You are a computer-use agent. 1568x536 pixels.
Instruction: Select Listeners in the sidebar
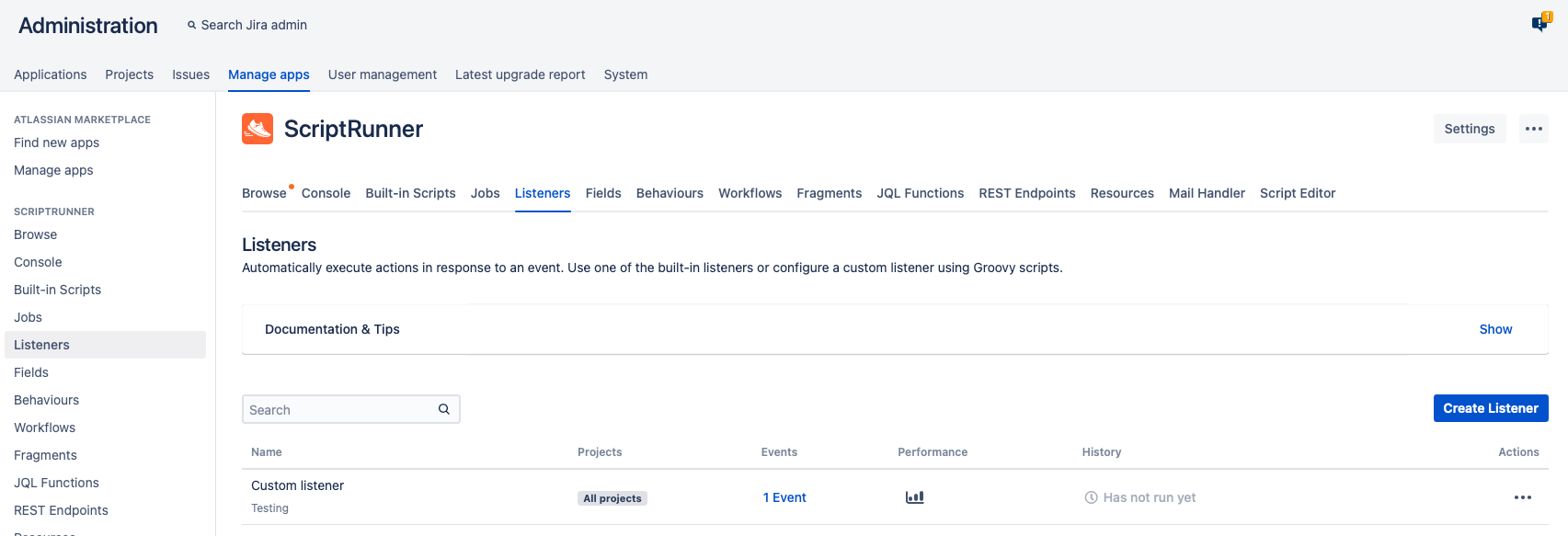105,345
